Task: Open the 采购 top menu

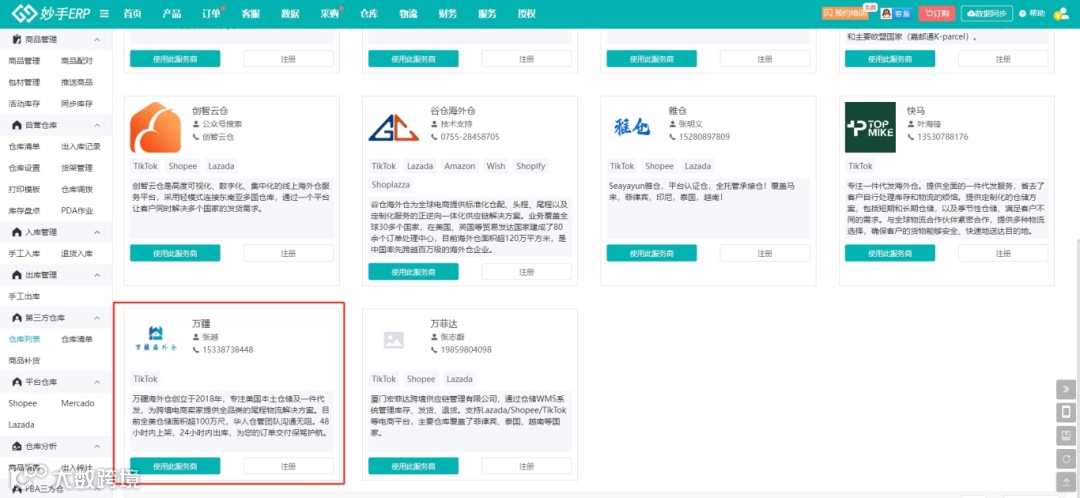Action: click(330, 14)
